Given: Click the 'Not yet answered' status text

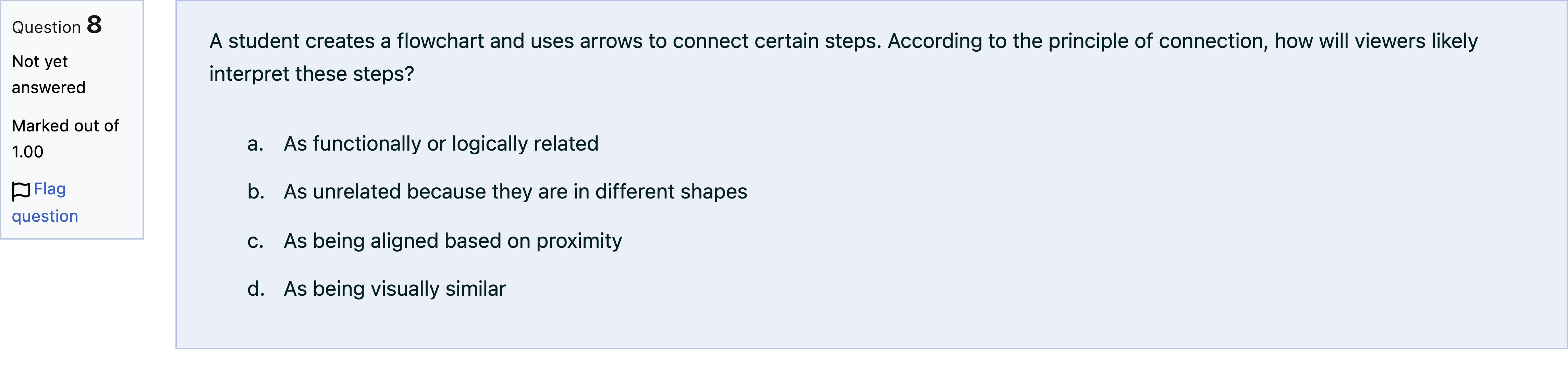Looking at the screenshot, I should pos(49,74).
